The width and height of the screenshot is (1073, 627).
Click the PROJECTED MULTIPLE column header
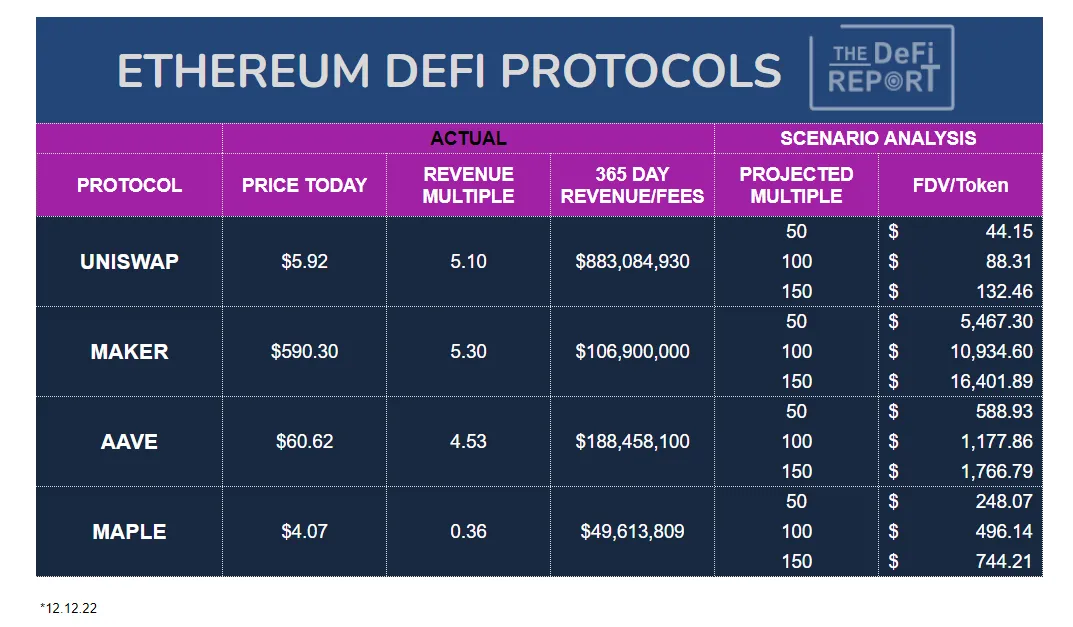click(x=796, y=185)
